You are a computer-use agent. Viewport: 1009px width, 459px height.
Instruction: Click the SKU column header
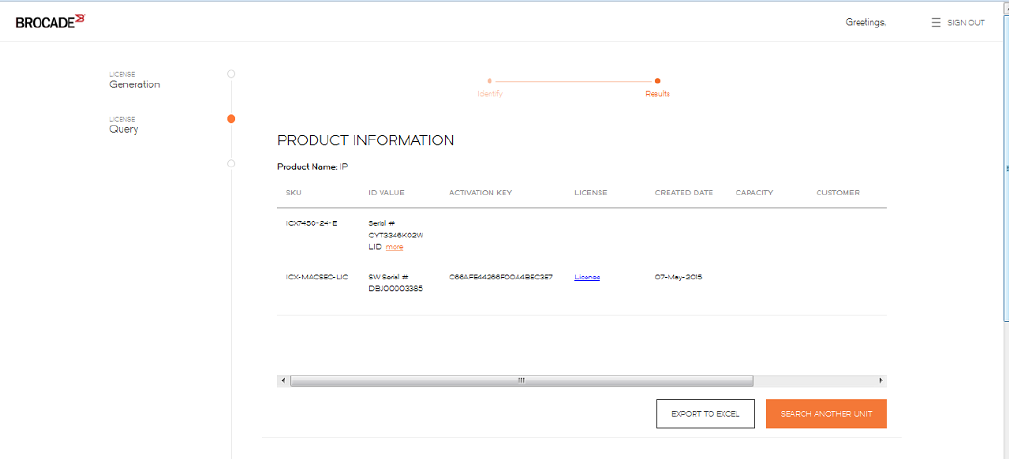tap(293, 192)
